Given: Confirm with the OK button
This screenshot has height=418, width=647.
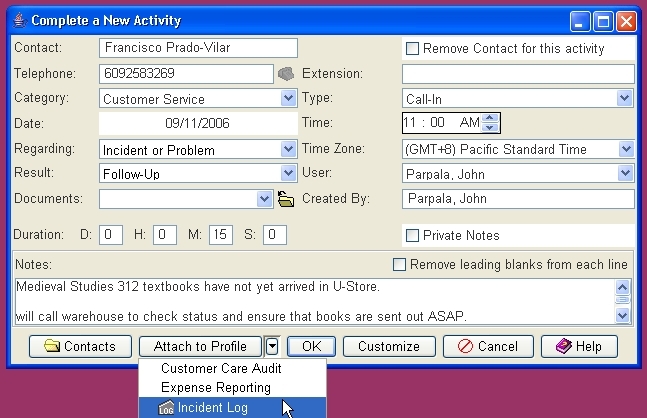Looking at the screenshot, I should 312,346.
